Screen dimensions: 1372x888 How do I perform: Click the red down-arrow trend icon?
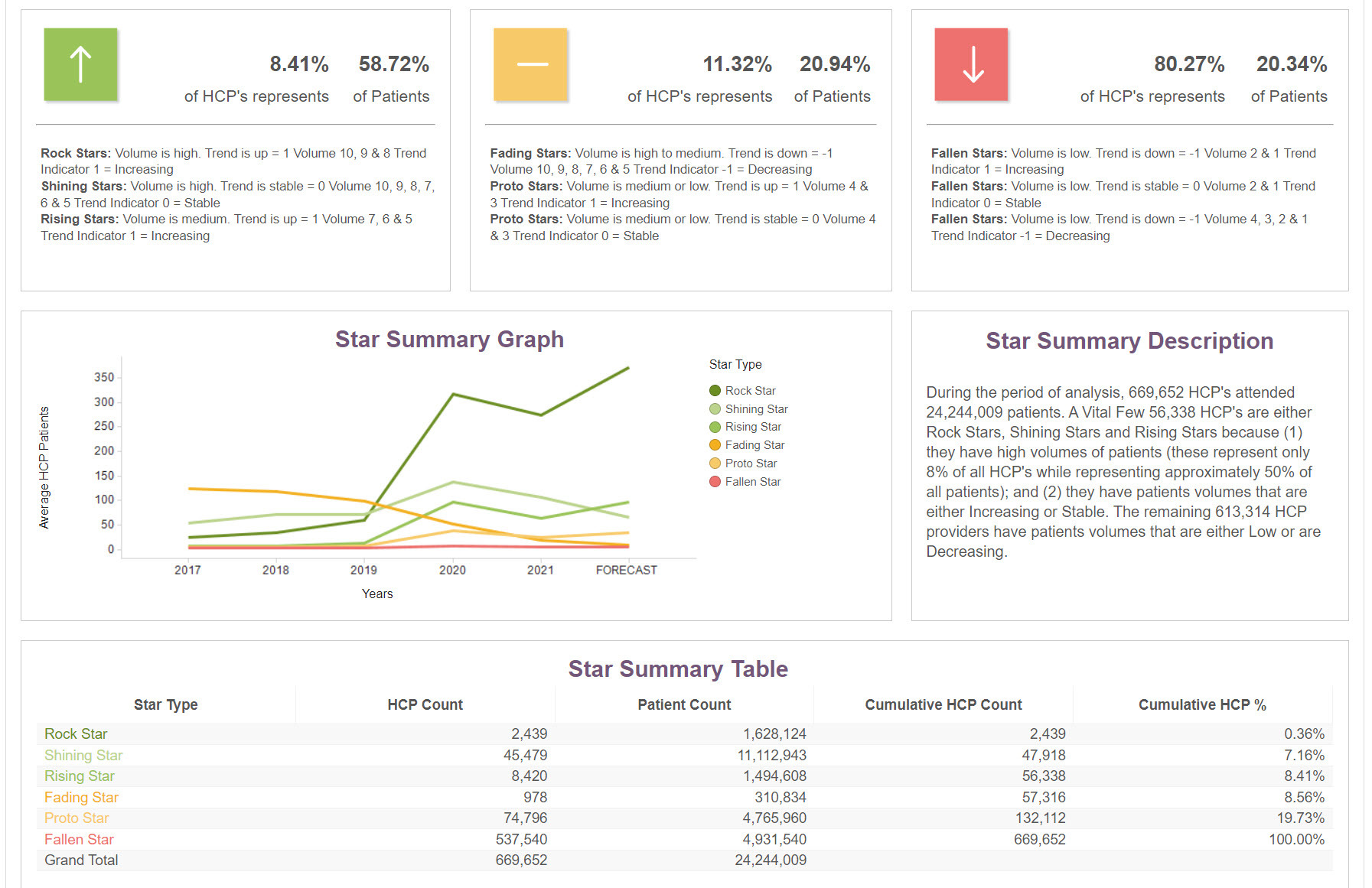pyautogui.click(x=971, y=64)
